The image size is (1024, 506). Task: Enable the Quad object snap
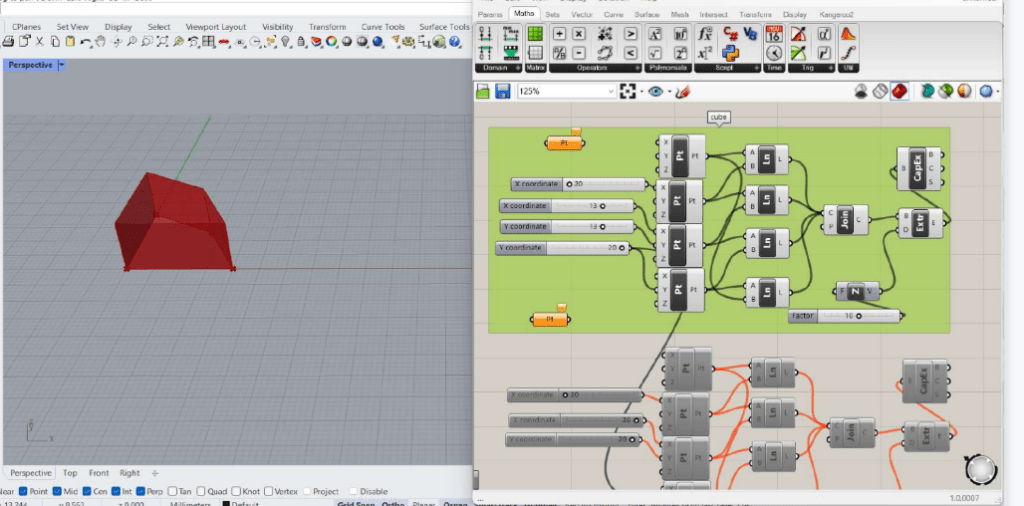coord(200,491)
